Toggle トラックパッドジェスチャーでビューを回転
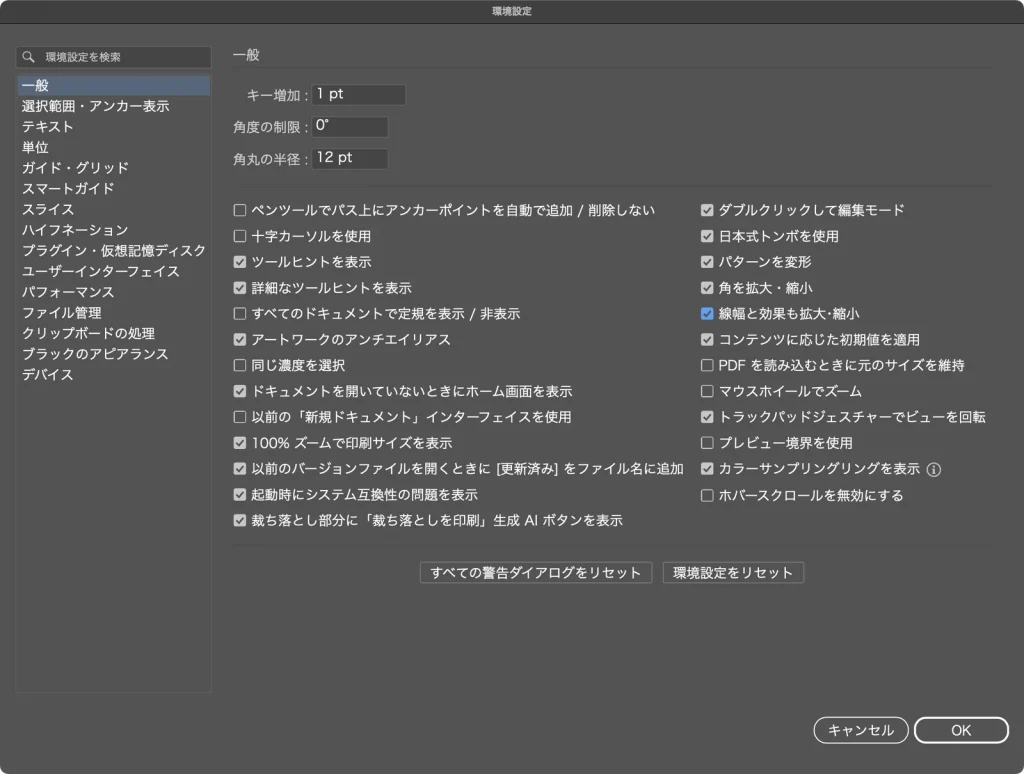The width and height of the screenshot is (1024, 774). pos(707,417)
